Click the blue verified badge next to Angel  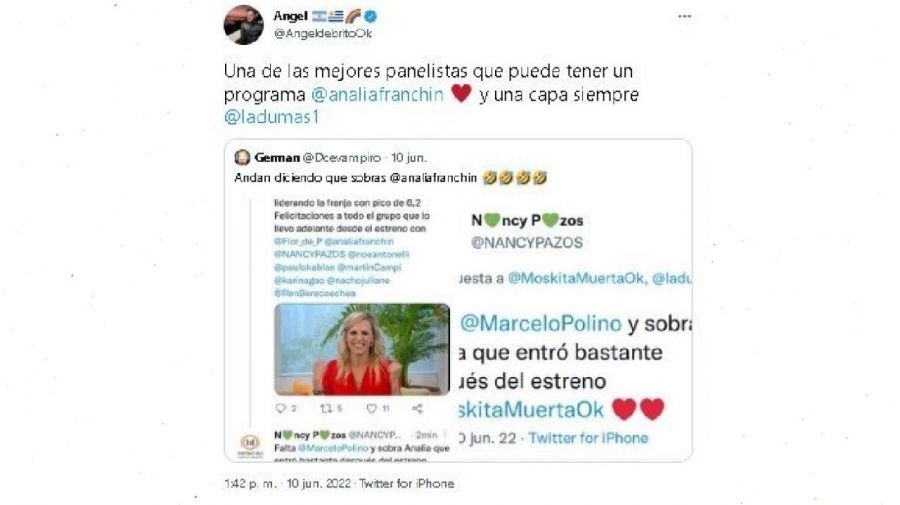pos(370,17)
